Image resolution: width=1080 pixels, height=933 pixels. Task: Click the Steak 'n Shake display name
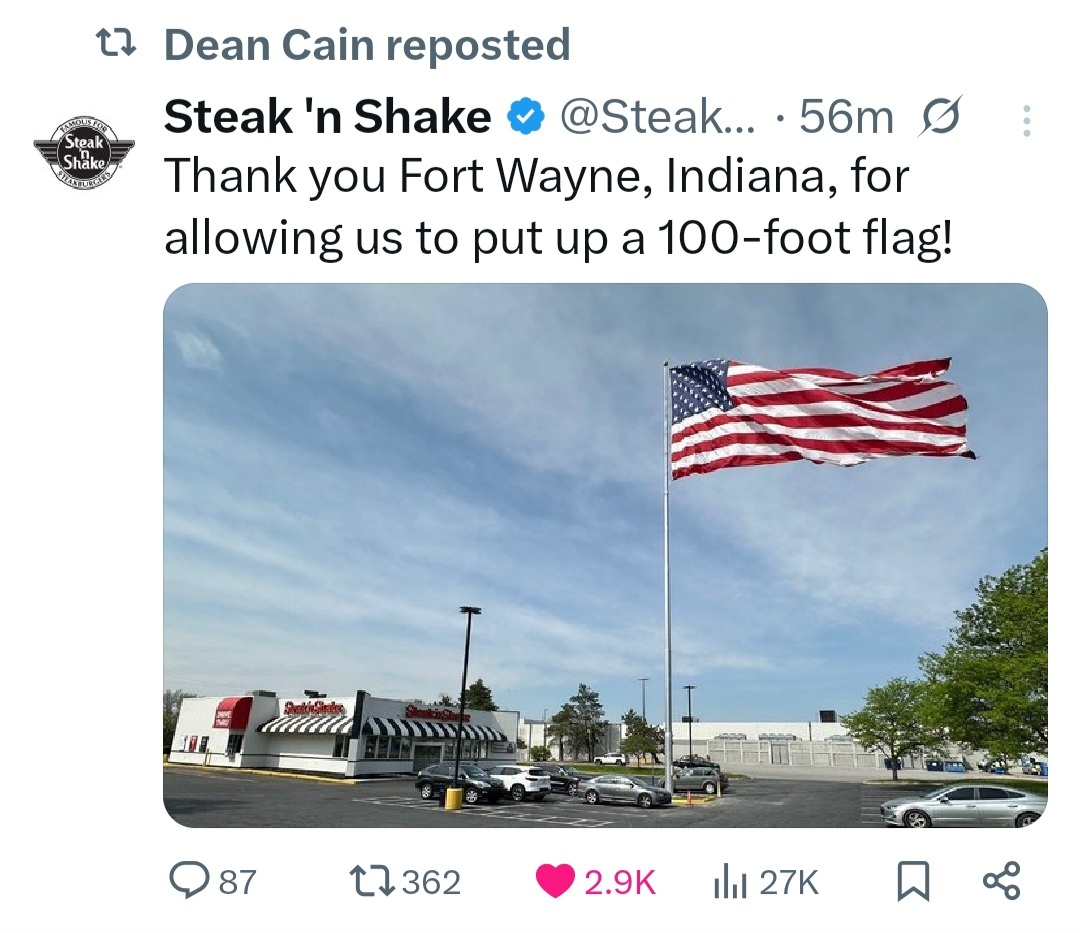point(327,118)
